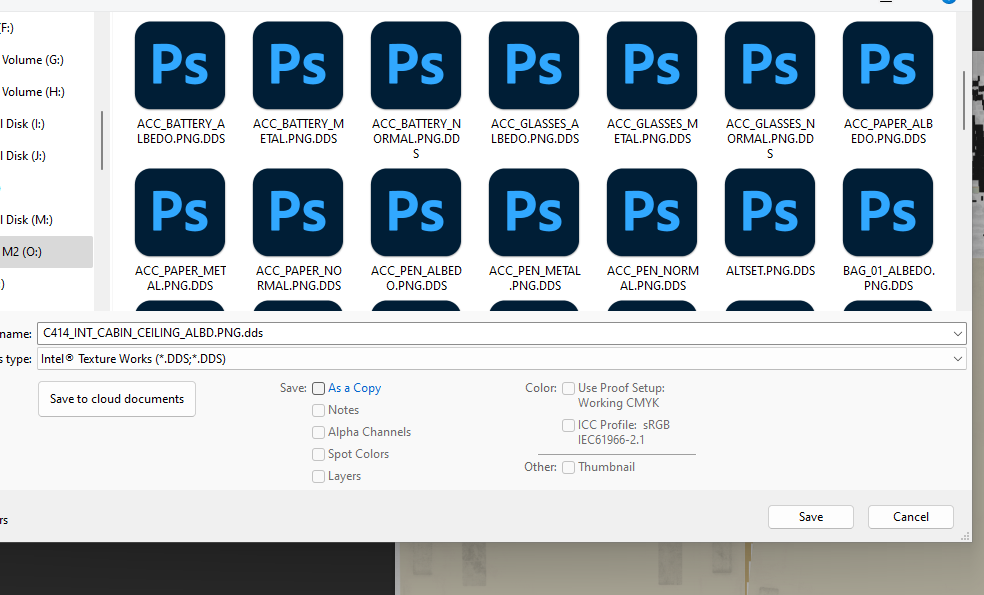Select ACC_BATTERY_NORMAL.PNG.DDS file icon
984x595 pixels.
(416, 65)
